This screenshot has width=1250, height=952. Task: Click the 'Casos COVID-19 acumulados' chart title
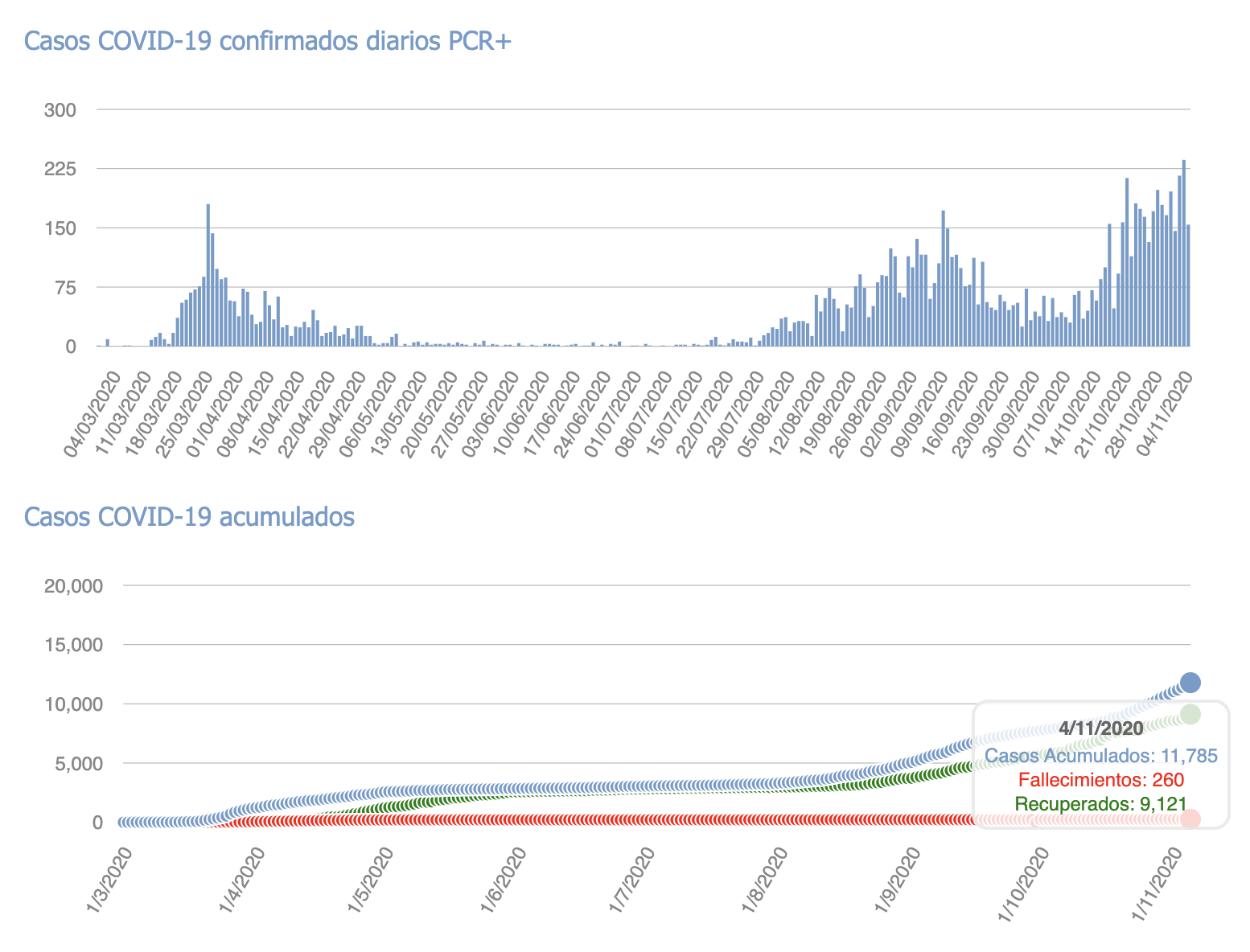coord(189,516)
